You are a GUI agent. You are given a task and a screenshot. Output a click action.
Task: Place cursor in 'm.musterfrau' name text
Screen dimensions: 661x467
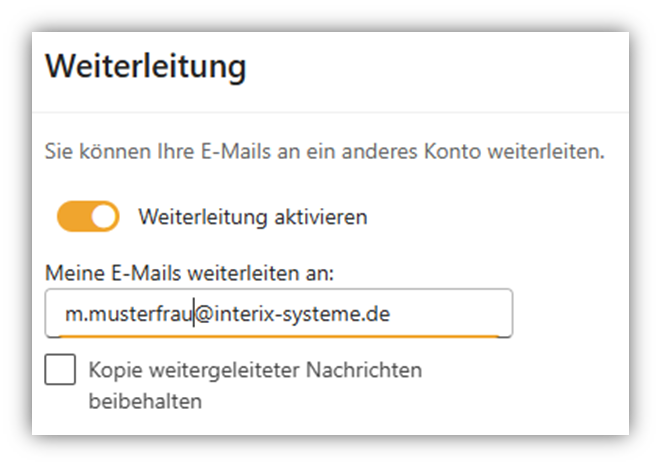point(129,314)
